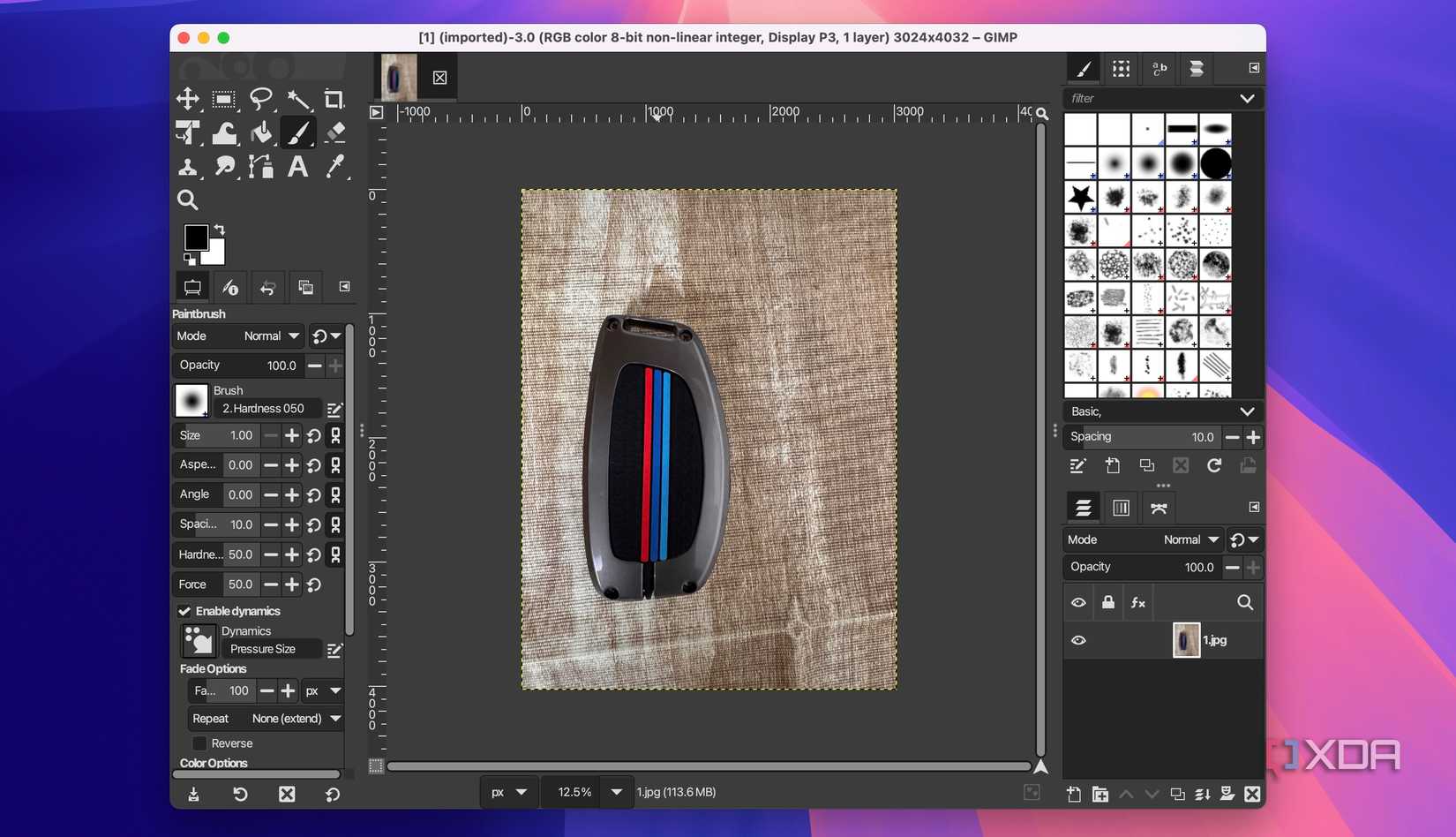Select the Clone tool

[x=188, y=166]
